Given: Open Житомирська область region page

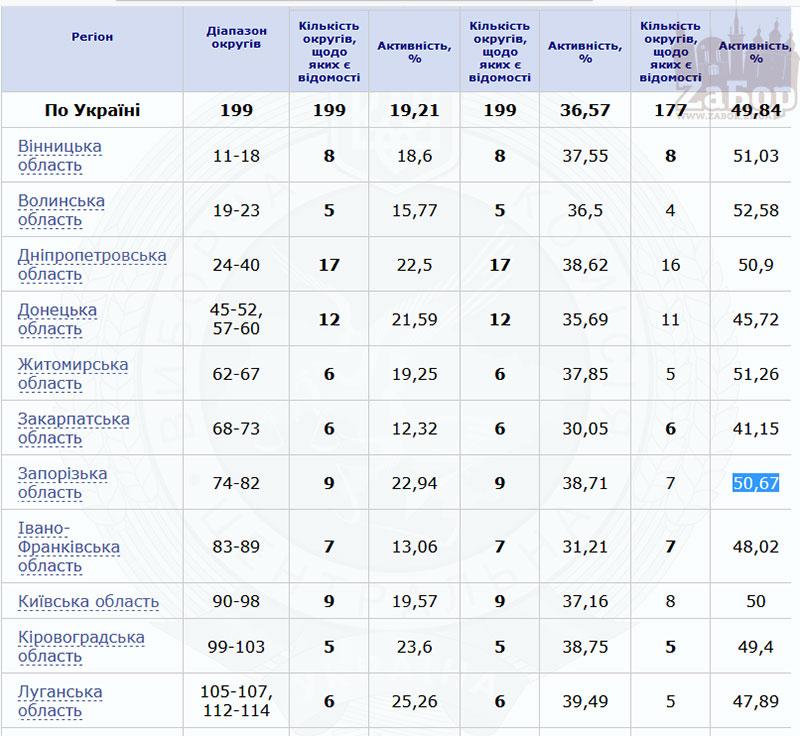Looking at the screenshot, I should pos(73,374).
